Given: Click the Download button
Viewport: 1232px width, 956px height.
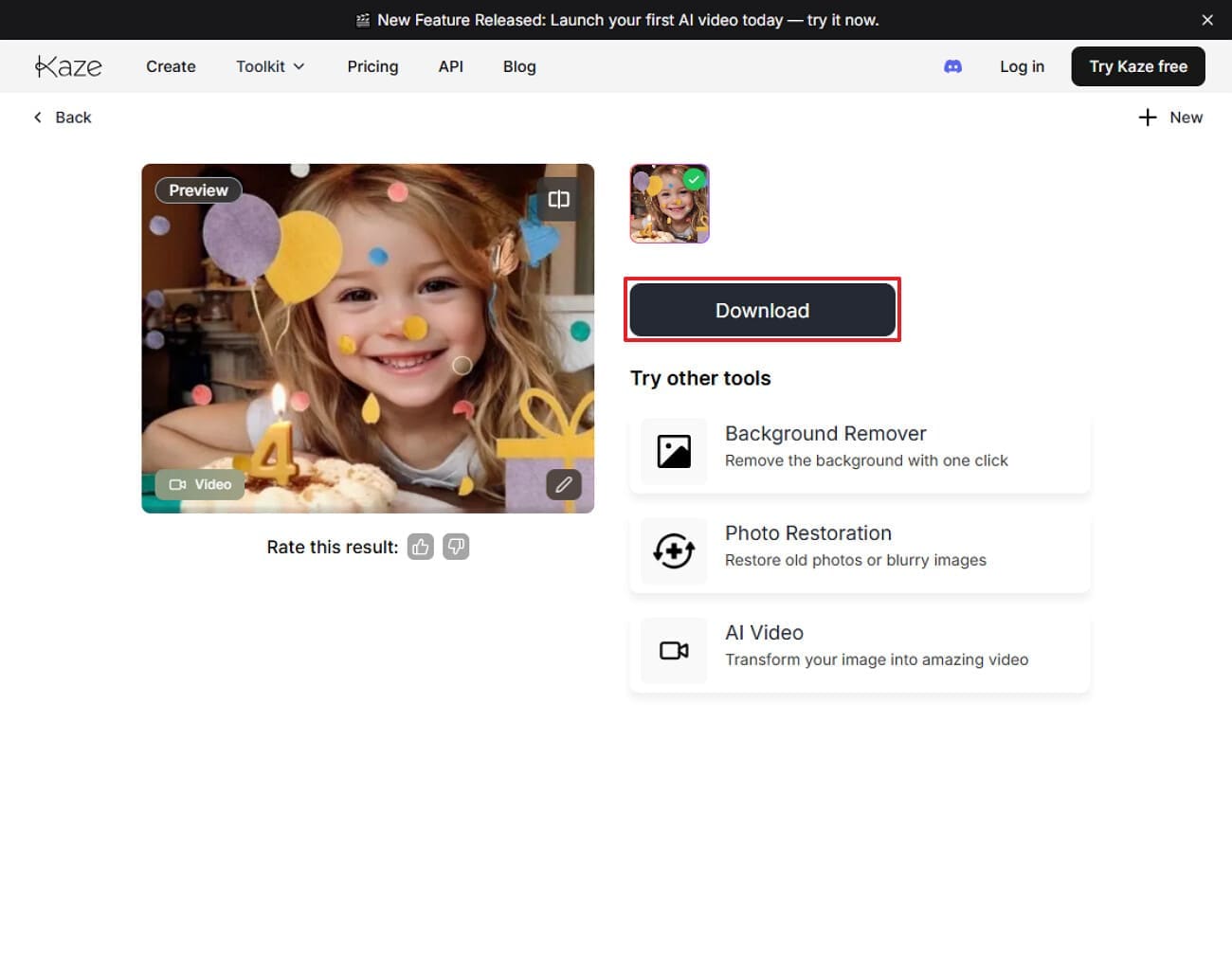Looking at the screenshot, I should click(x=762, y=310).
